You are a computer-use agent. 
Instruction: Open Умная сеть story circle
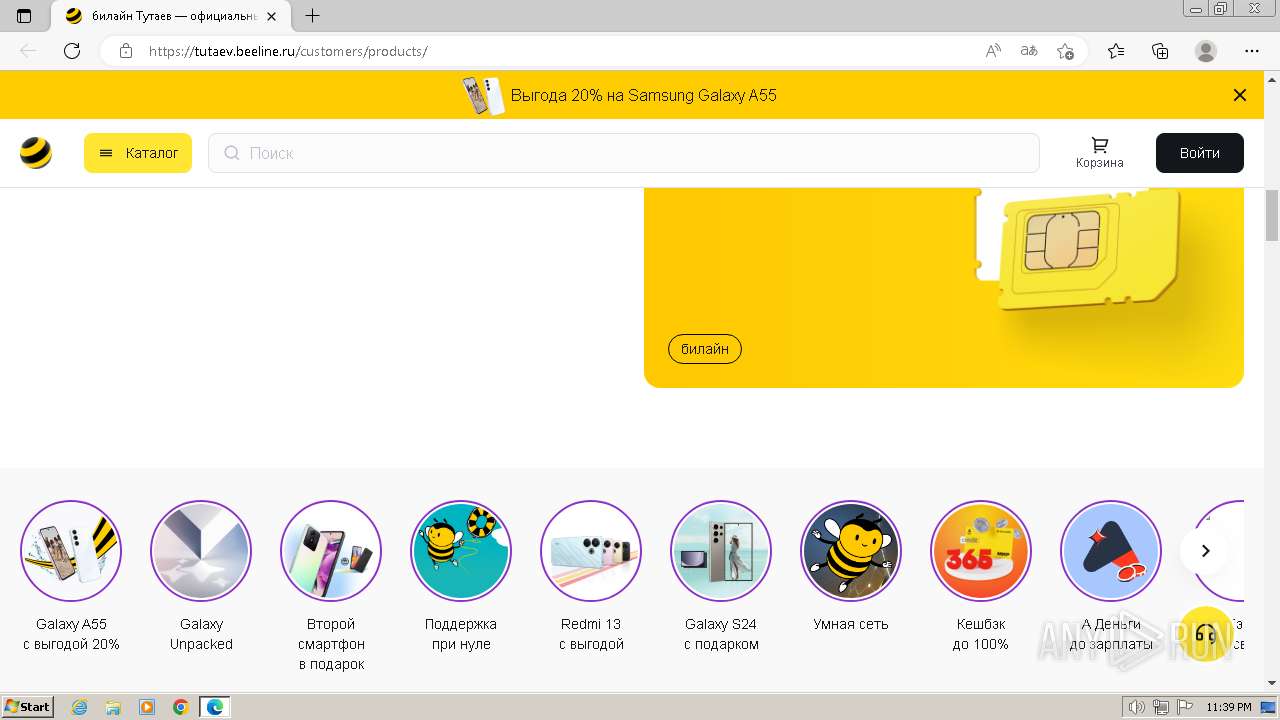(x=851, y=551)
